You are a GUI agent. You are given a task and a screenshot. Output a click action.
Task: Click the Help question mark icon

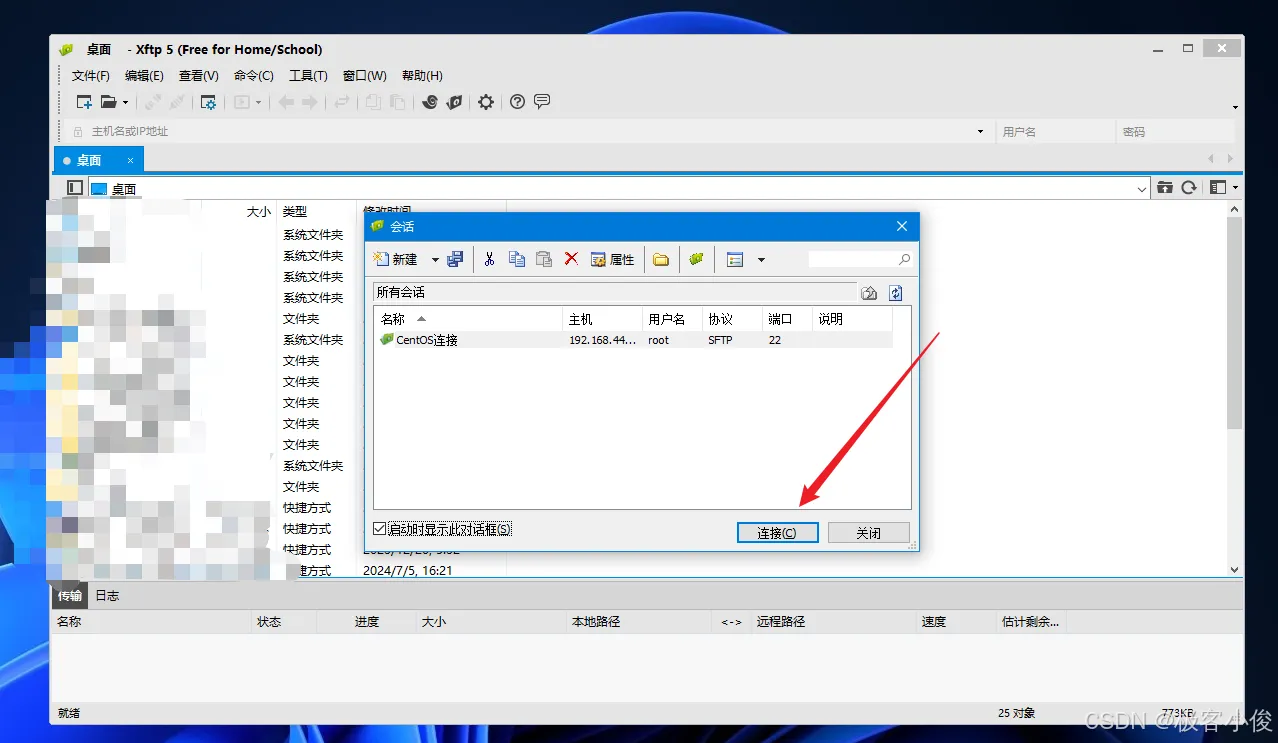tap(517, 102)
